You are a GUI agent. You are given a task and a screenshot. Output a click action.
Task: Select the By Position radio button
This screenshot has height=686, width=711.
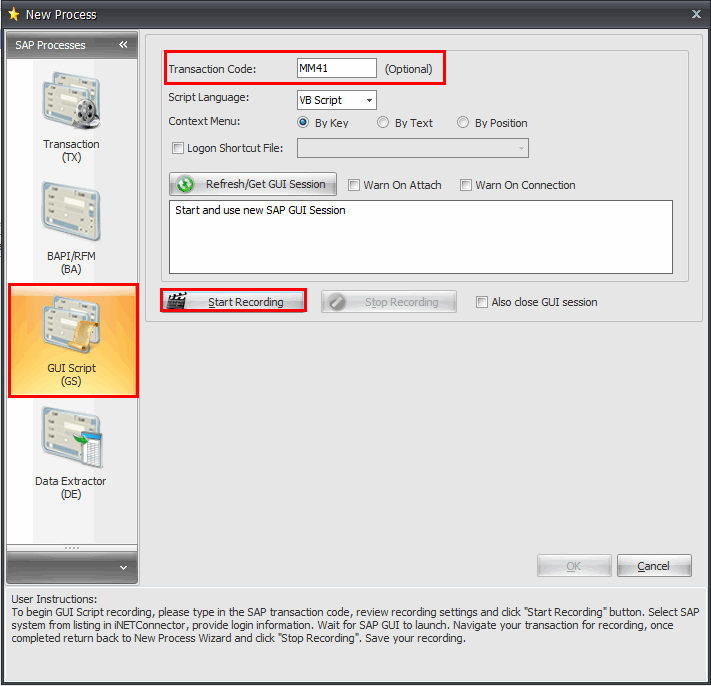click(463, 123)
